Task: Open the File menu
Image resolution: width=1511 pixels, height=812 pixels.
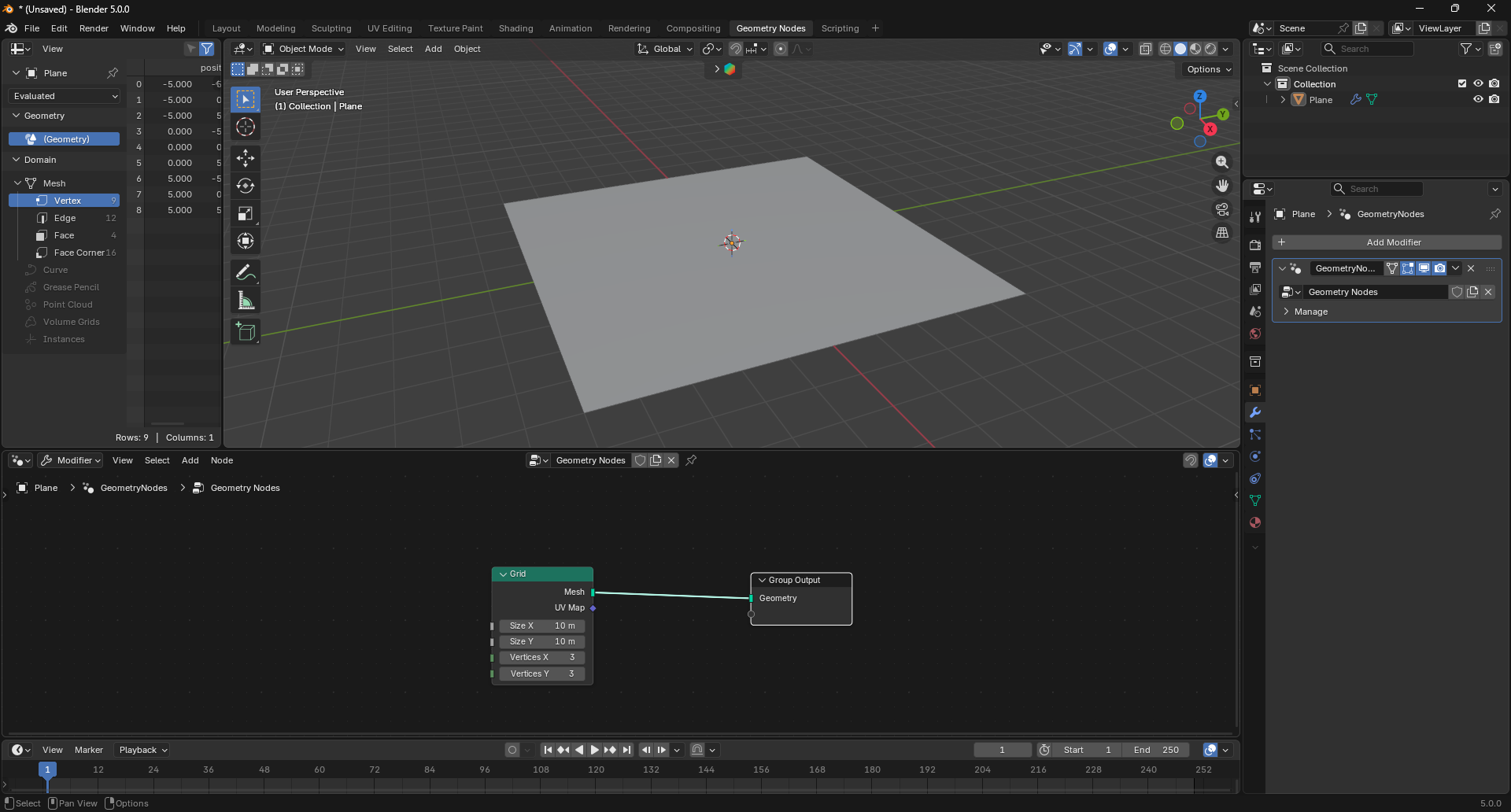Action: click(x=31, y=28)
